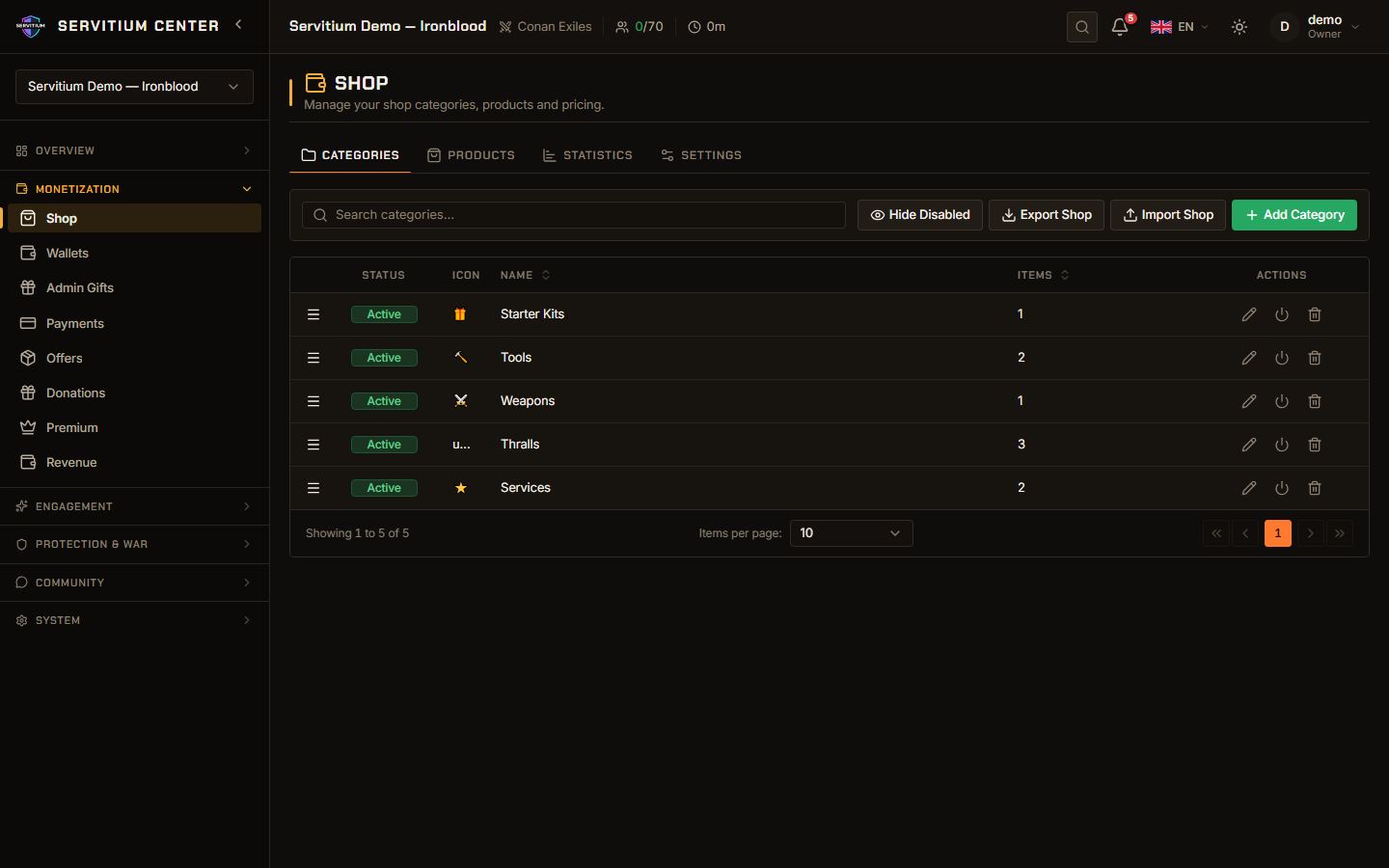Switch to the Products tab
This screenshot has height=868, width=1389.
(x=471, y=155)
